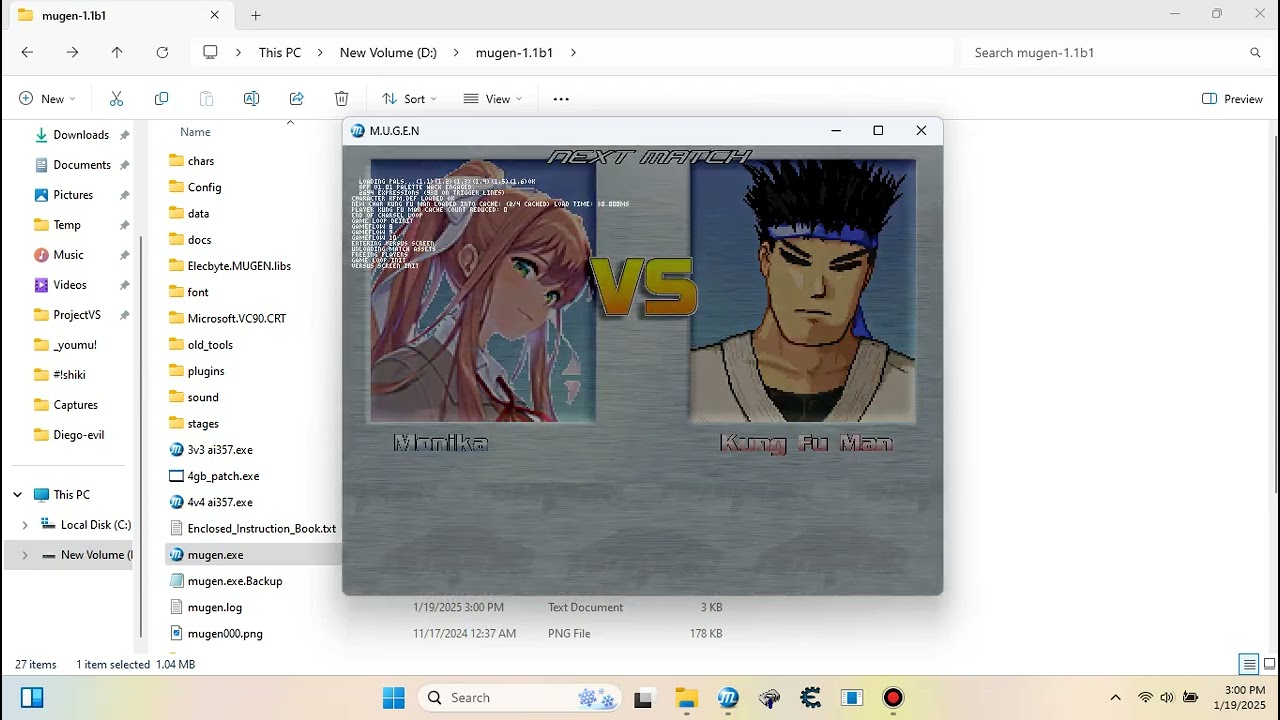Screen dimensions: 1280x720
Task: Click the widgets icon at the taskbar's left end
Action: click(32, 698)
